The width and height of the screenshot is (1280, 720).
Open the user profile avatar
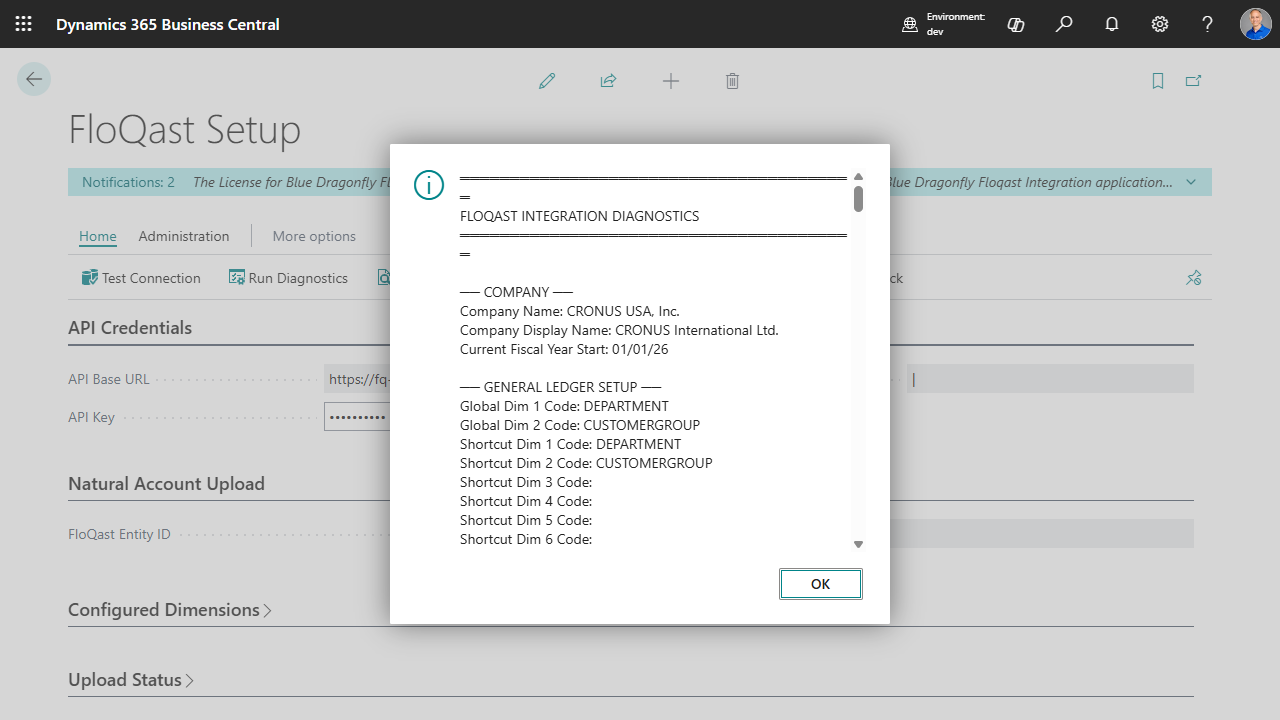click(x=1256, y=24)
